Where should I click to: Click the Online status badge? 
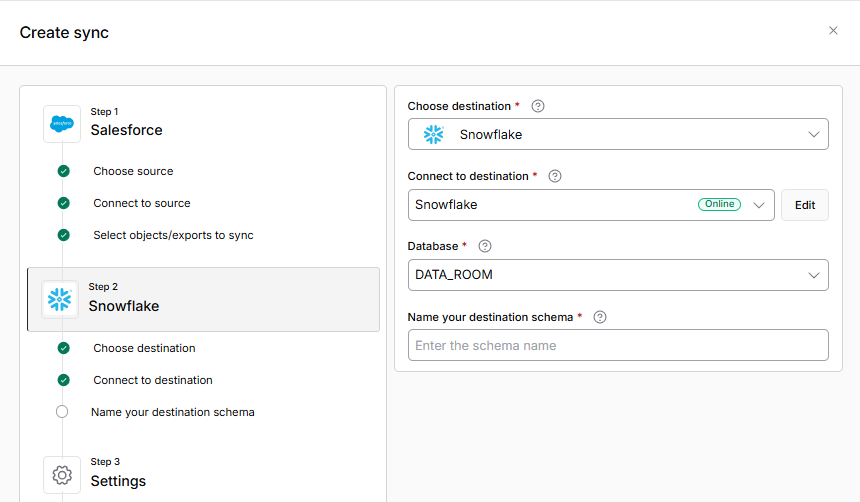(719, 204)
